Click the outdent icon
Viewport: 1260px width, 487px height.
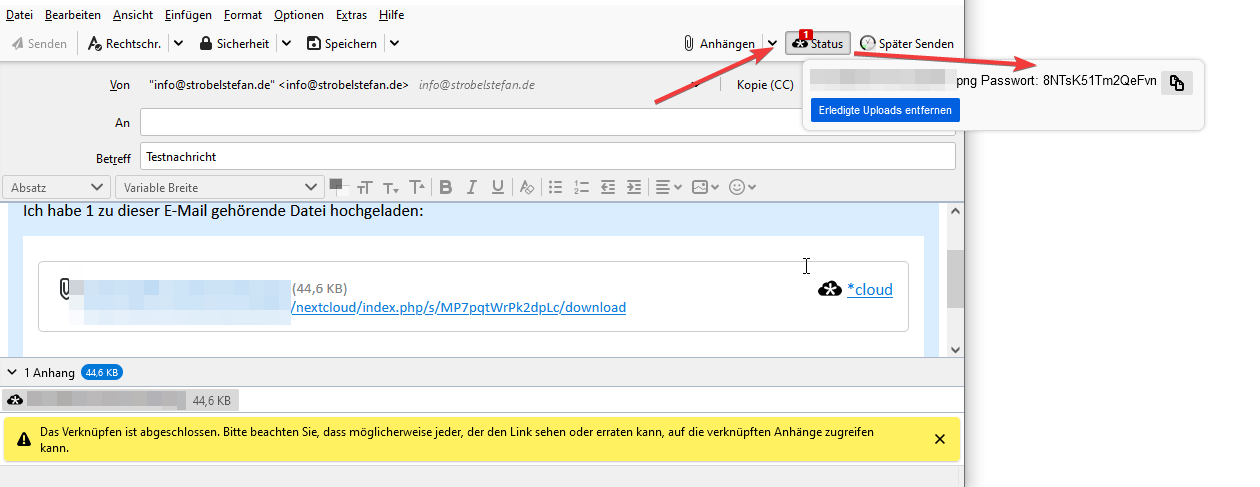pos(608,187)
